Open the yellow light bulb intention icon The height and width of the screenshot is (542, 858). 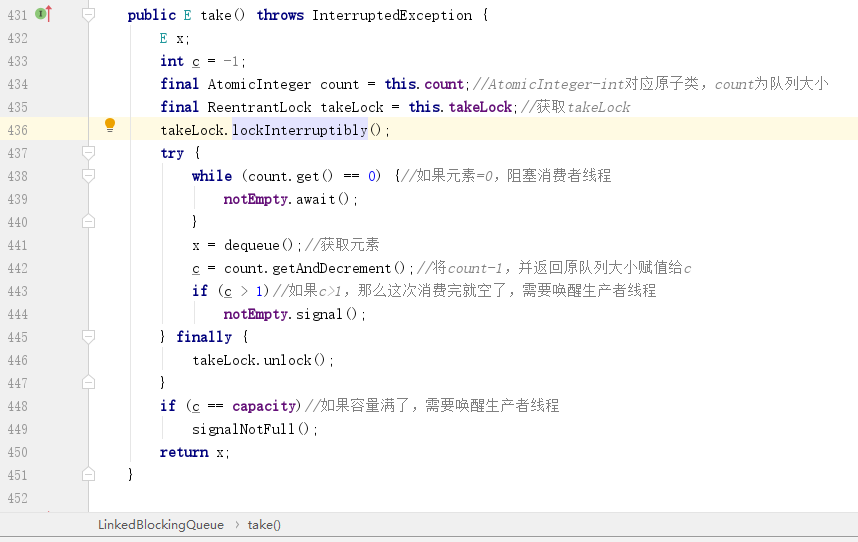click(110, 126)
